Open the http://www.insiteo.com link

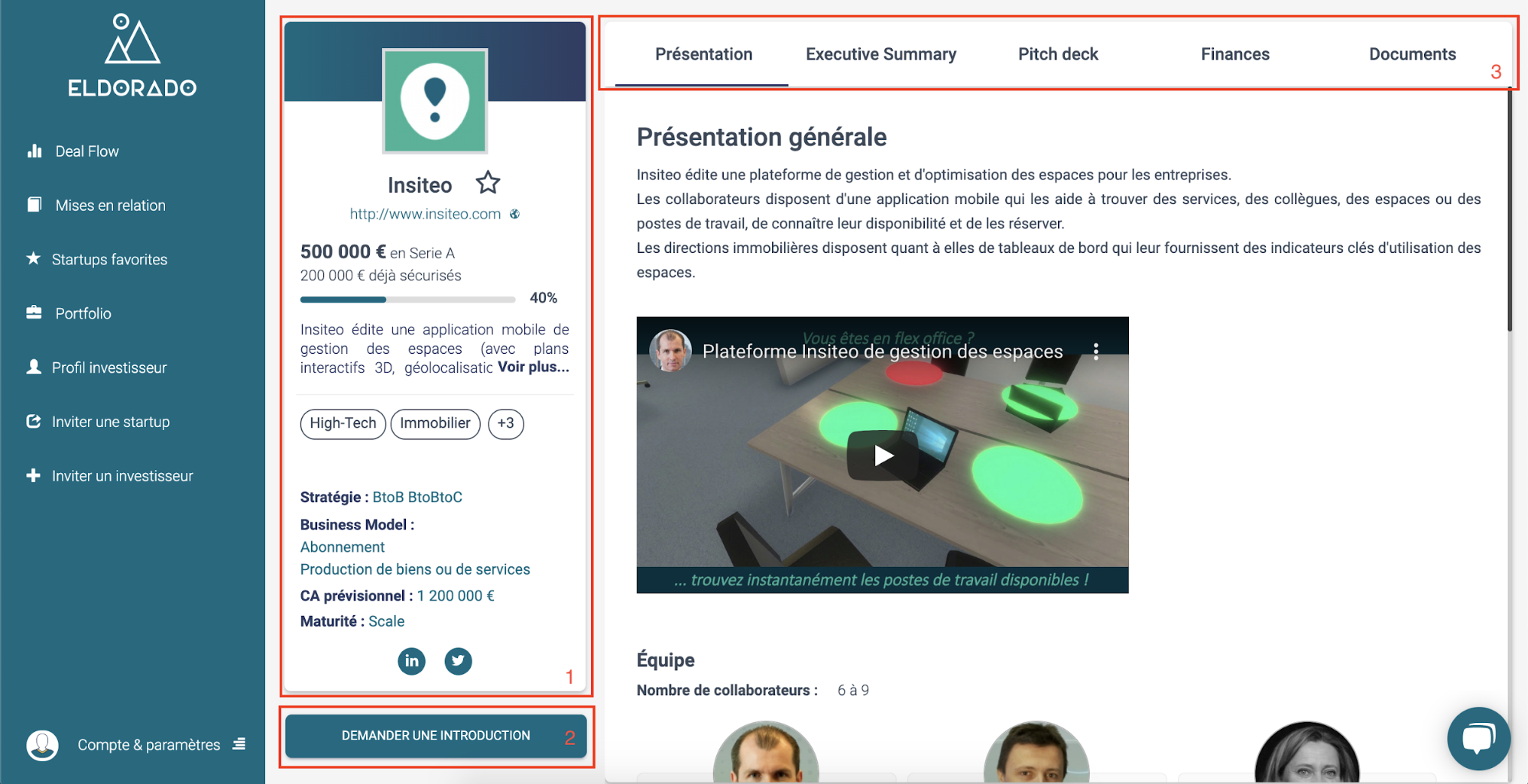click(425, 214)
